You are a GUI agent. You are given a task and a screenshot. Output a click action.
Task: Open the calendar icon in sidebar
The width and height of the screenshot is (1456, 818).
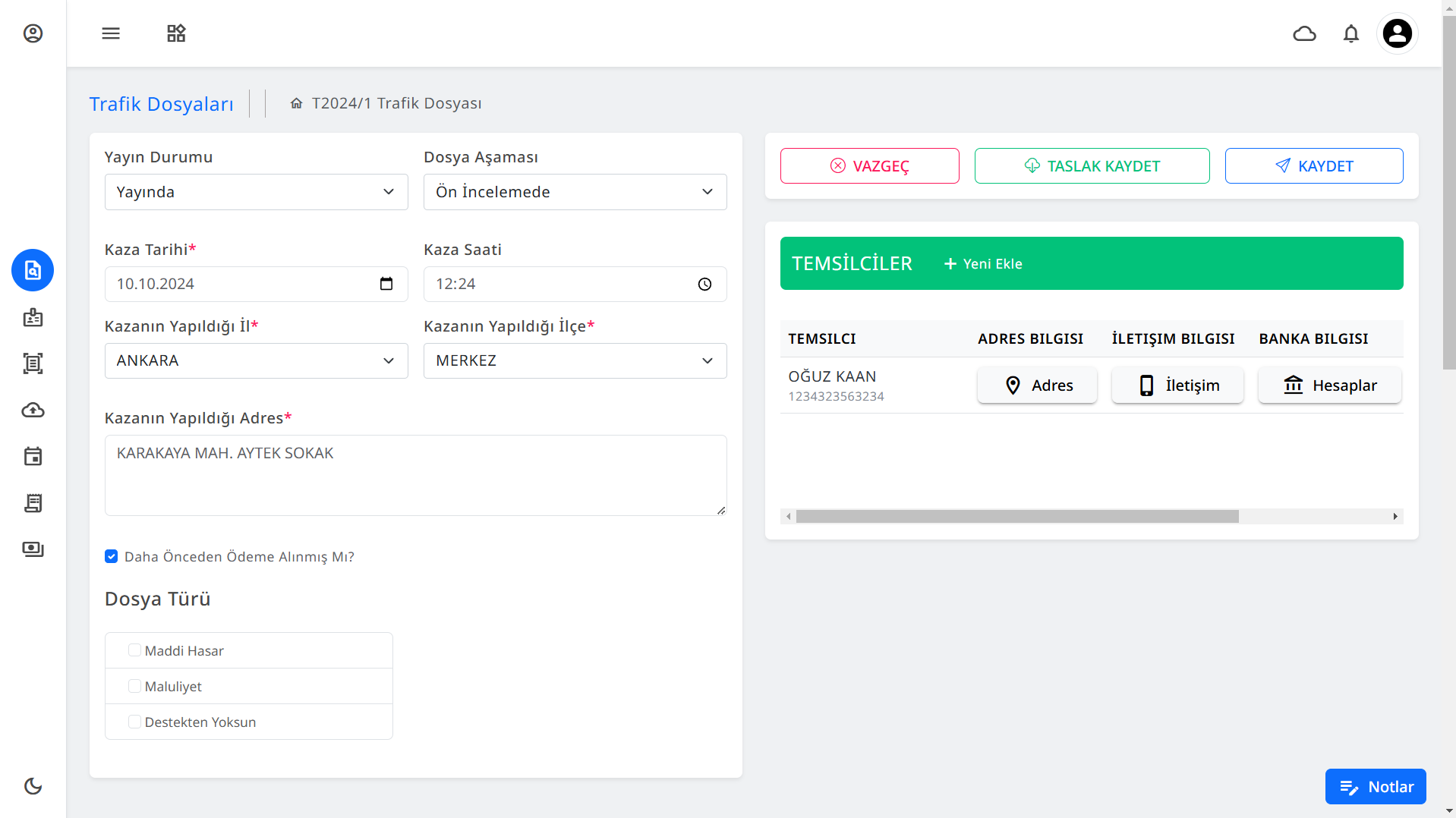[x=33, y=456]
